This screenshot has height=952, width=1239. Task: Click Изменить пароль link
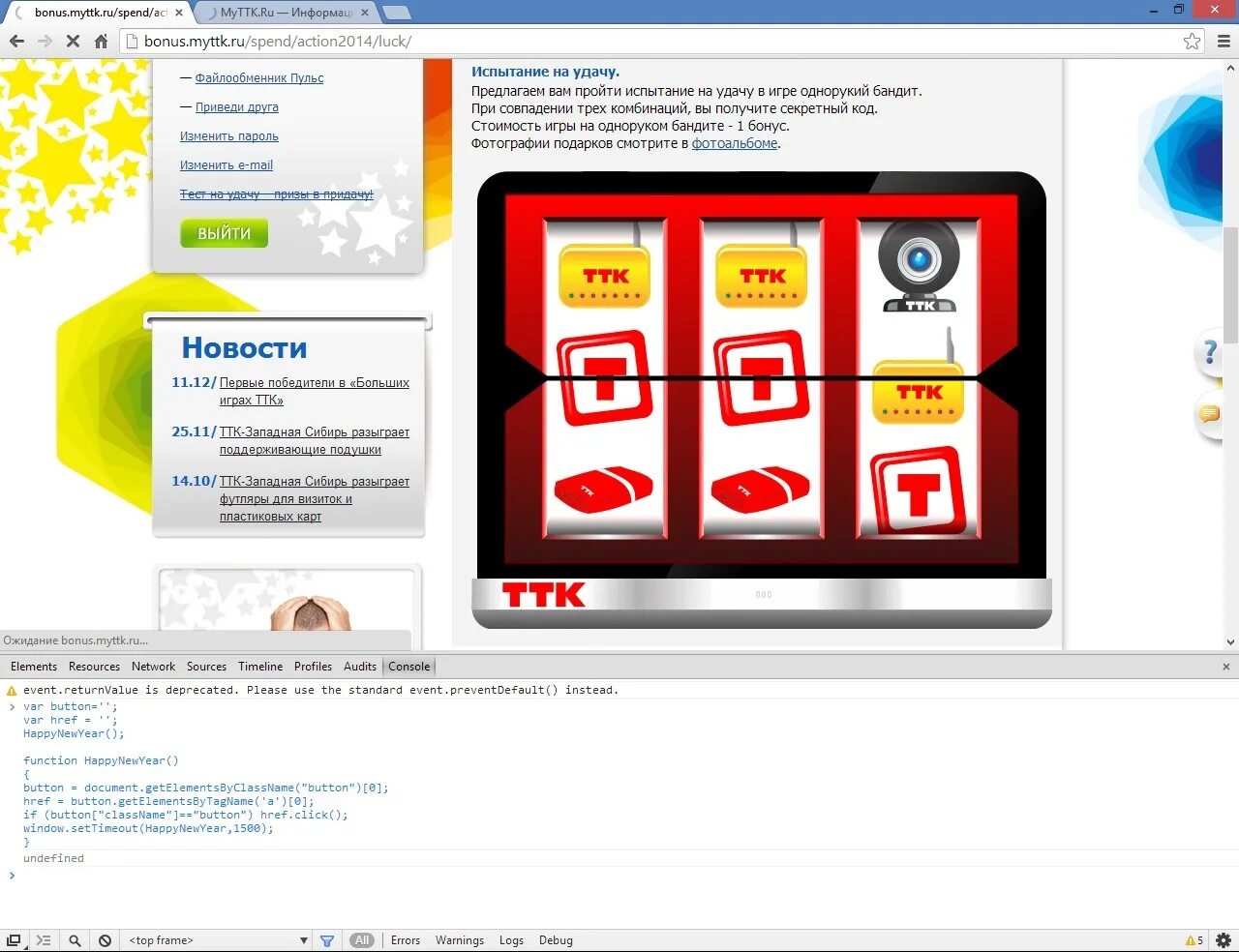(229, 136)
